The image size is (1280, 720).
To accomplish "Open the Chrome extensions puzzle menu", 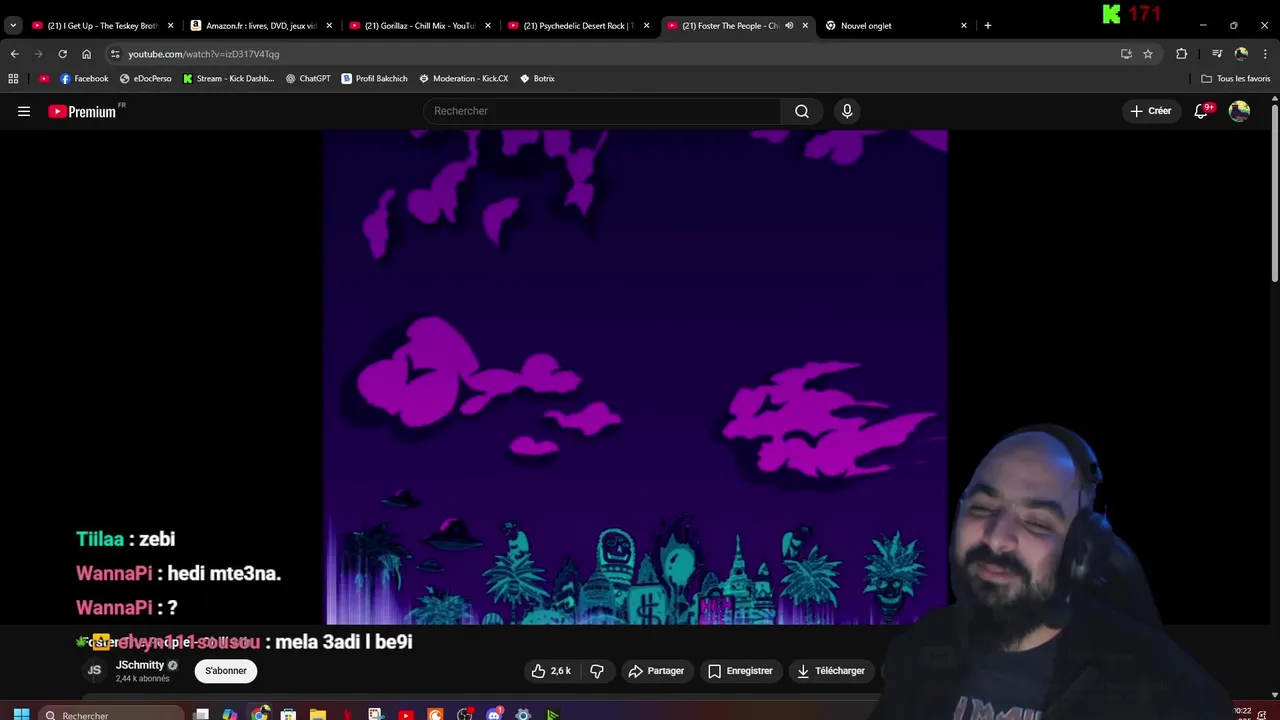I will pyautogui.click(x=1181, y=54).
